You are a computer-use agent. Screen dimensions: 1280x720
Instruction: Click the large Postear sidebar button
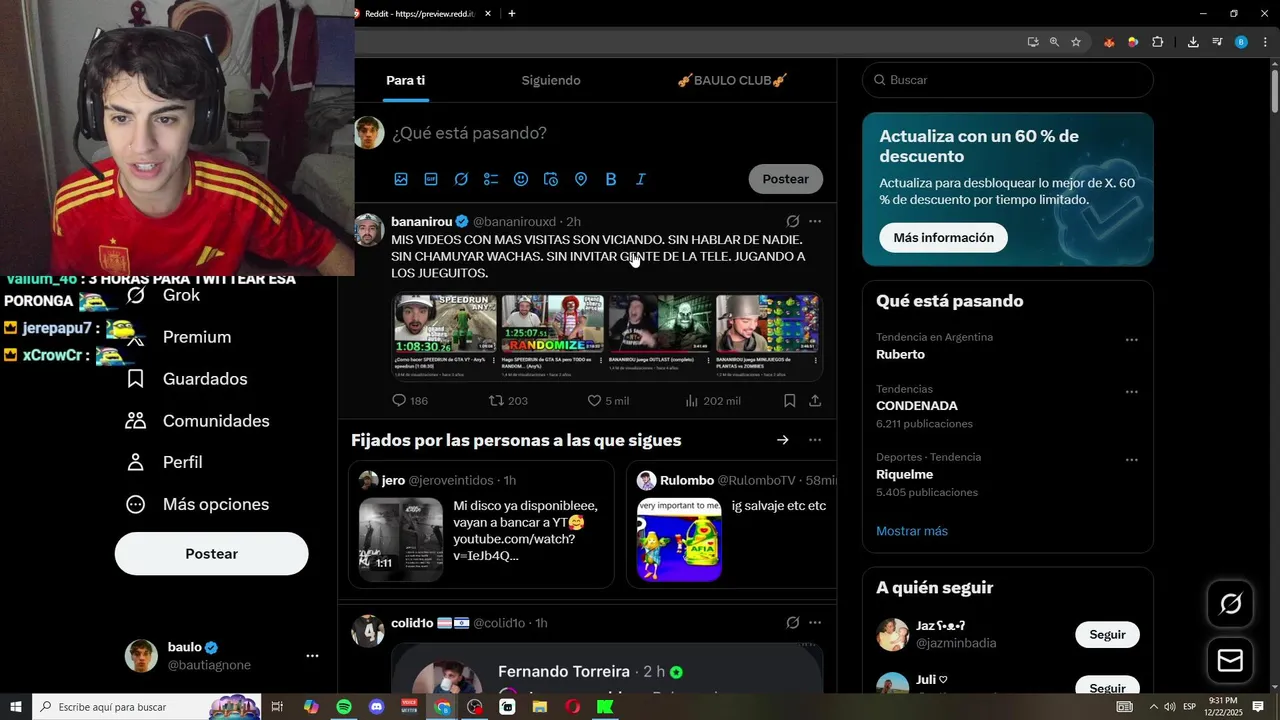click(x=211, y=554)
